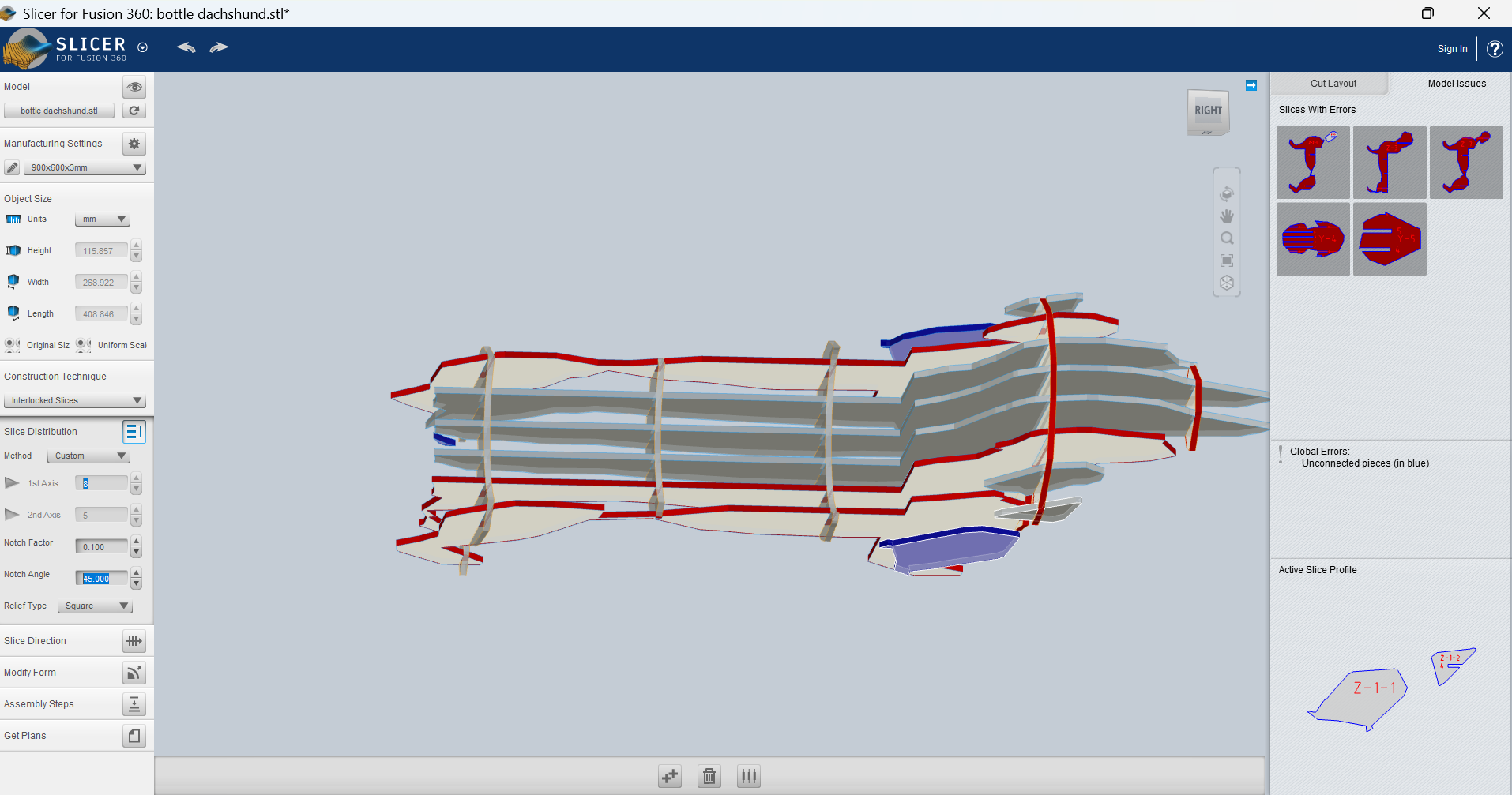Viewport: 1512px width, 795px height.
Task: Click the trash delete slice icon
Action: click(x=709, y=776)
